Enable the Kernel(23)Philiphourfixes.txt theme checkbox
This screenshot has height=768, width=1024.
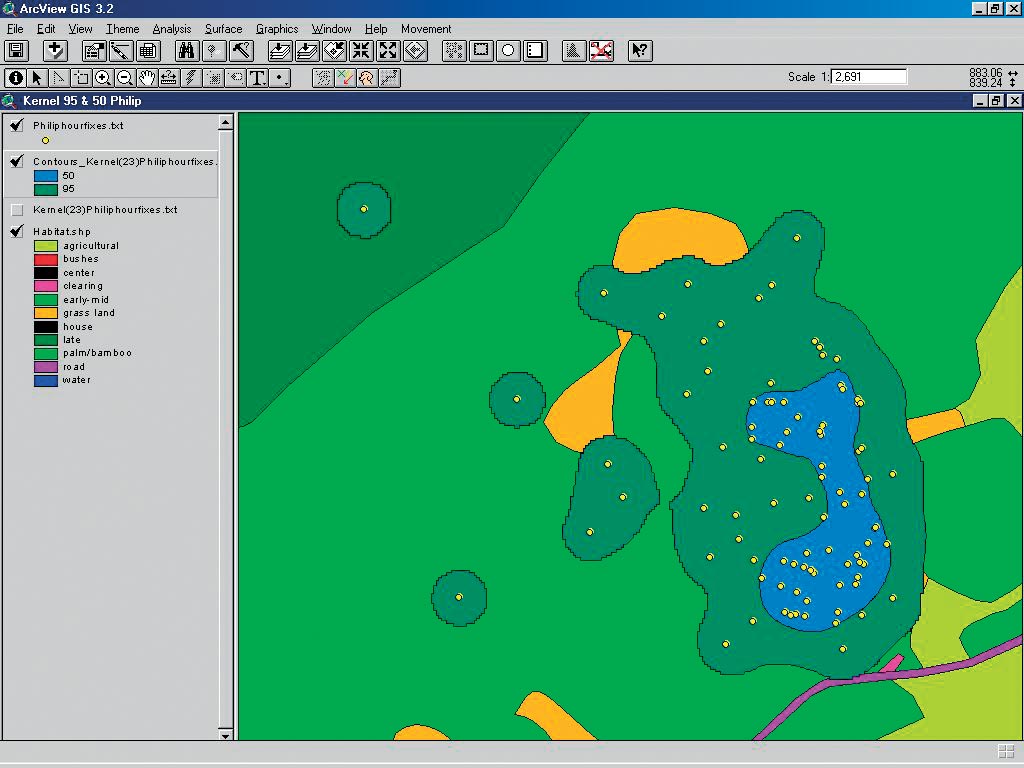17,210
